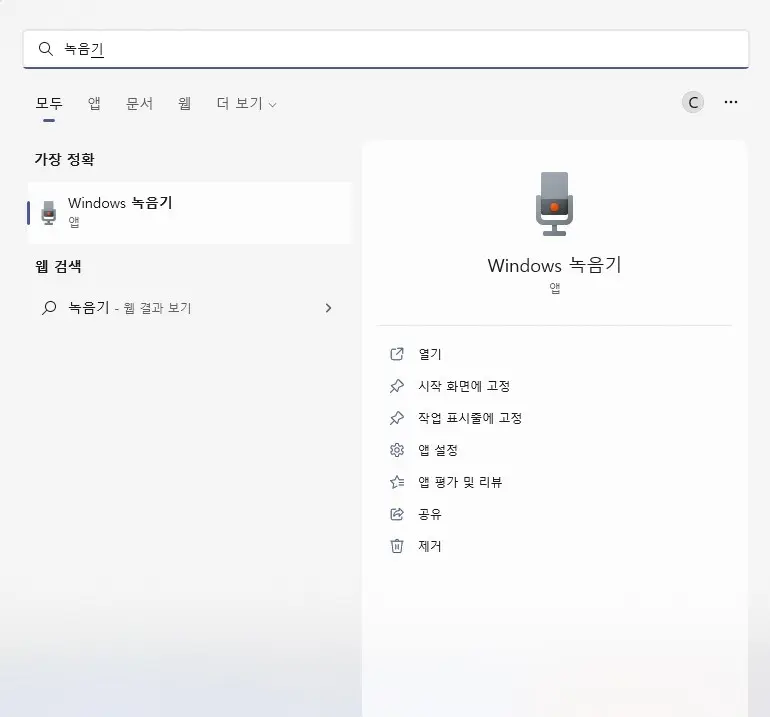Click the search field containing 녹음기
This screenshot has width=770, height=717.
point(385,49)
